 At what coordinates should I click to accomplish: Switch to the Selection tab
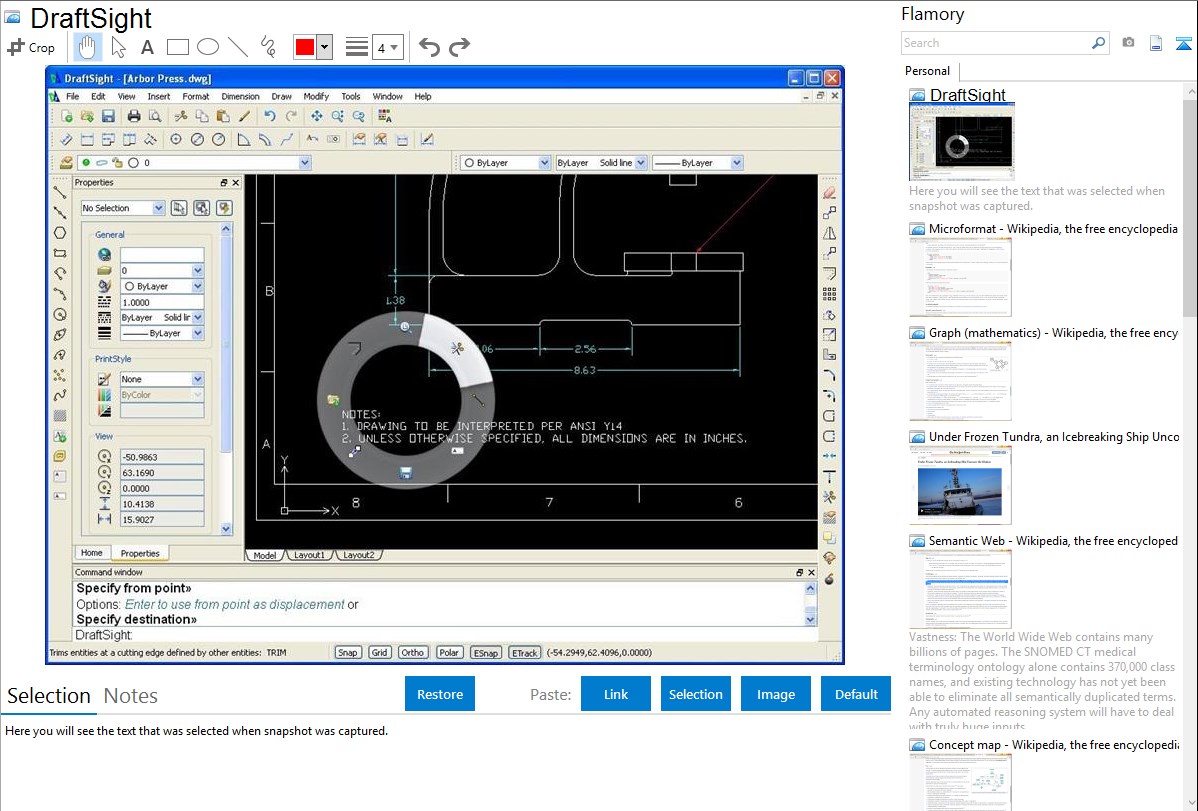49,696
